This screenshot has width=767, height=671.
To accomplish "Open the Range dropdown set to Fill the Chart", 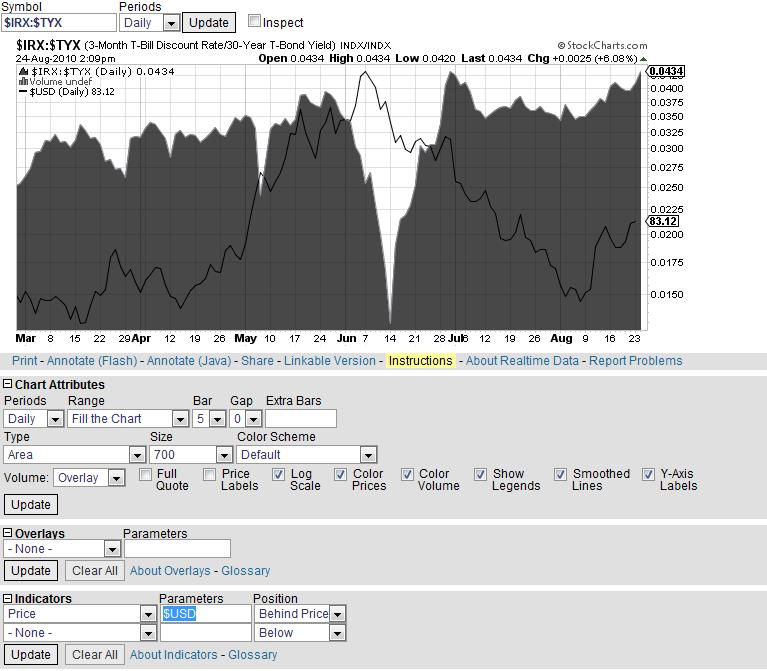I will point(127,419).
